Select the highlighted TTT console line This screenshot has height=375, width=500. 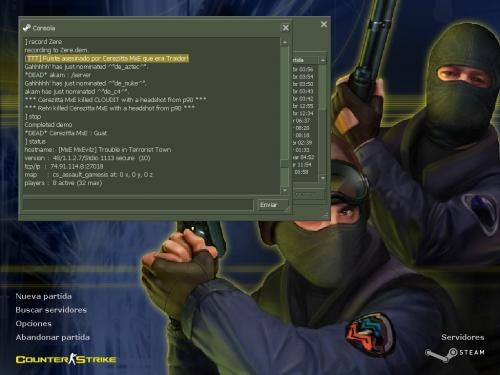[x=107, y=59]
